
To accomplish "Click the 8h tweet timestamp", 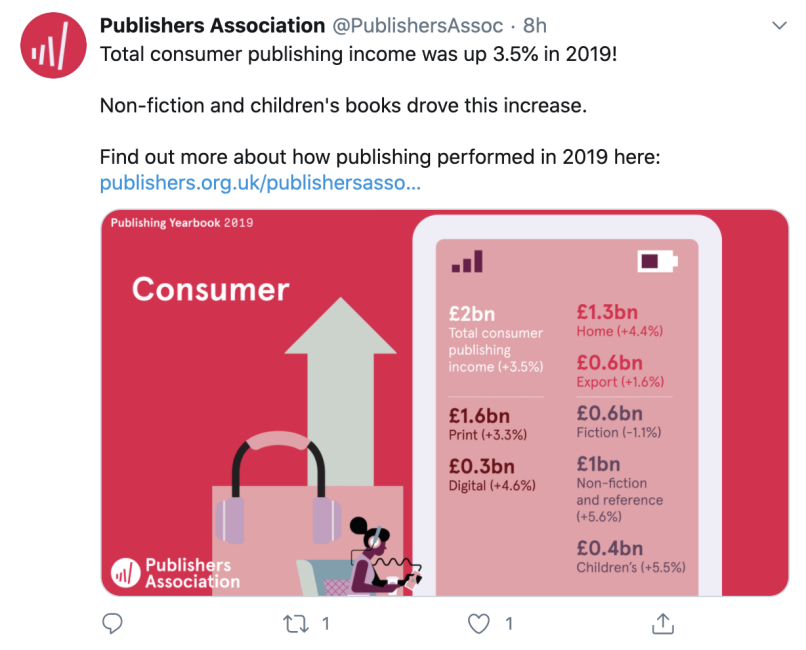I will (x=535, y=25).
